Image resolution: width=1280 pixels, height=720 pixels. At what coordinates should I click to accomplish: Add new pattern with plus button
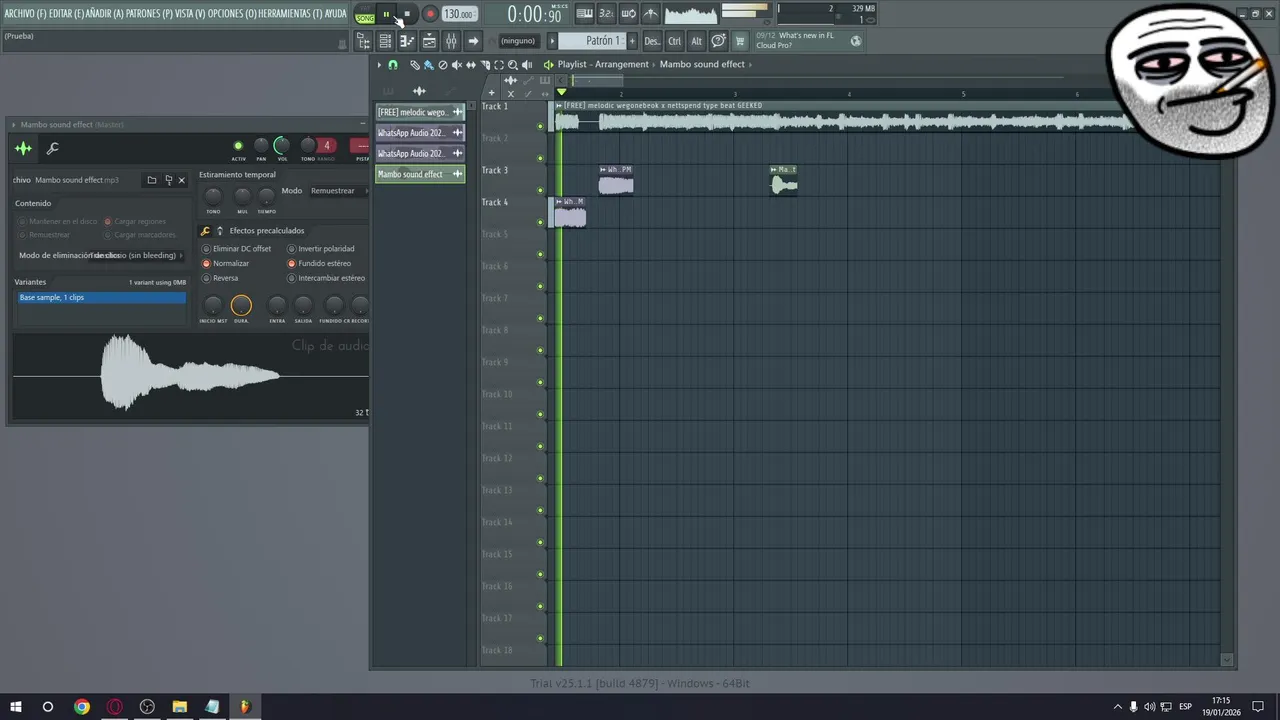[632, 41]
